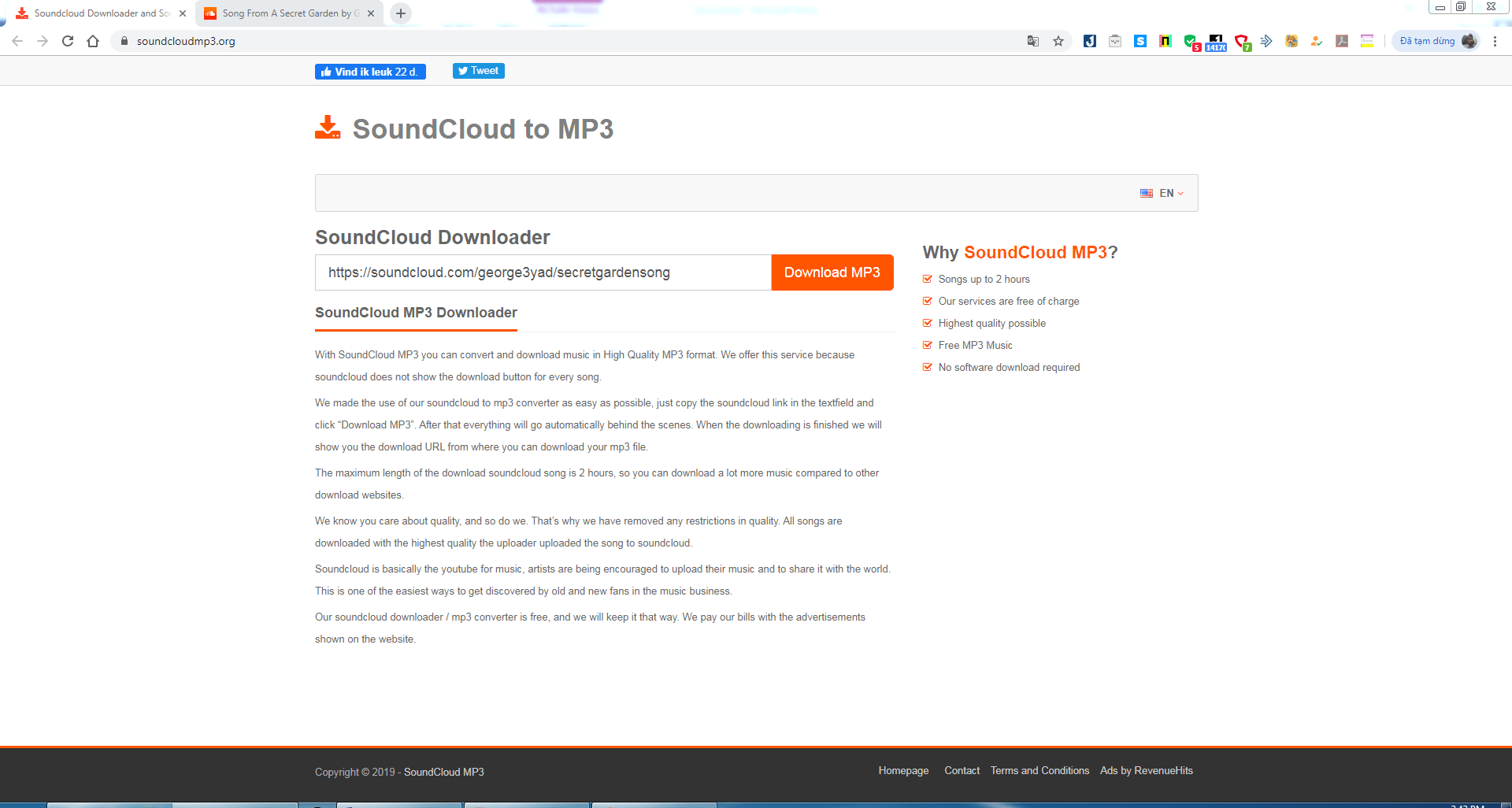The width and height of the screenshot is (1512, 808).
Task: Click the Facebook Vind ik leuk button
Action: click(x=370, y=72)
